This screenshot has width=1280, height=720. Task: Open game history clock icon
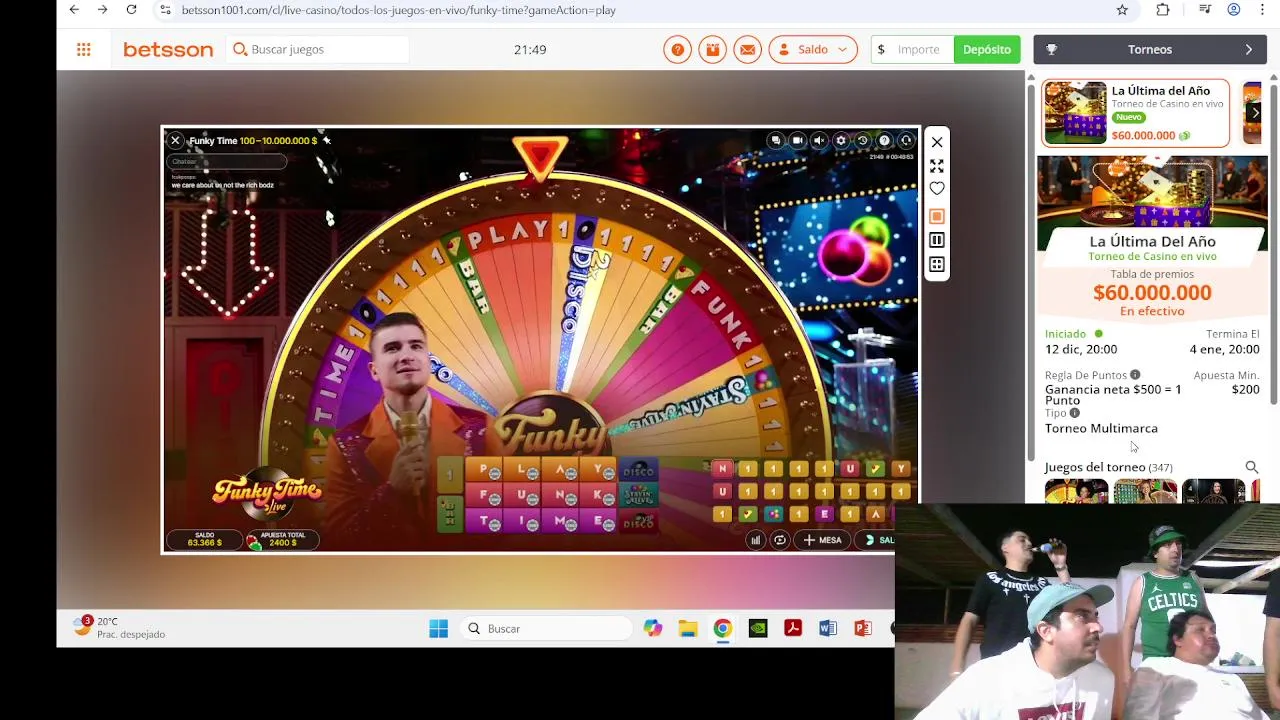[x=862, y=141]
